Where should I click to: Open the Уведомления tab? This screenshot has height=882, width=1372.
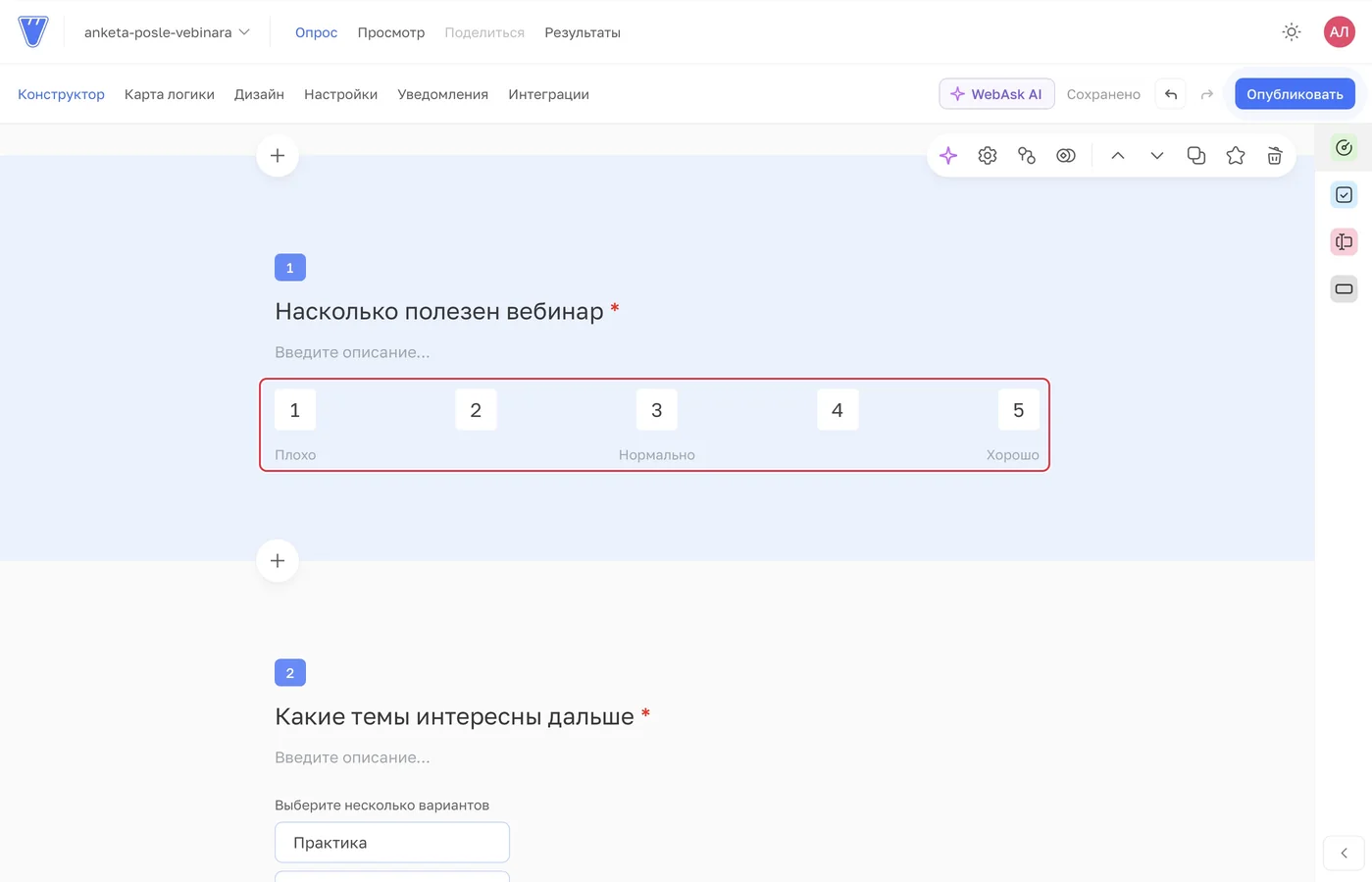442,94
